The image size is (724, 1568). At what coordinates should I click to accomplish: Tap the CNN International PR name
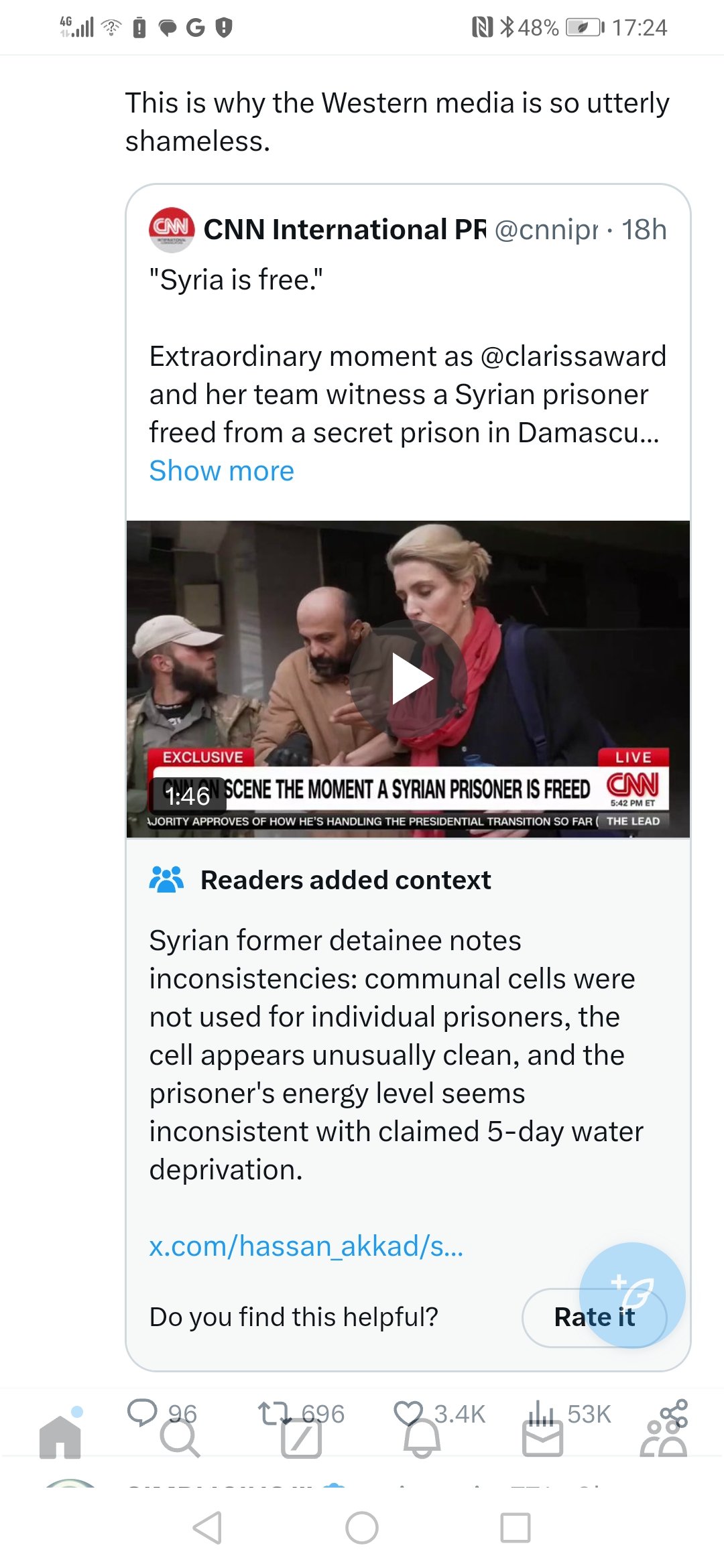click(x=345, y=230)
